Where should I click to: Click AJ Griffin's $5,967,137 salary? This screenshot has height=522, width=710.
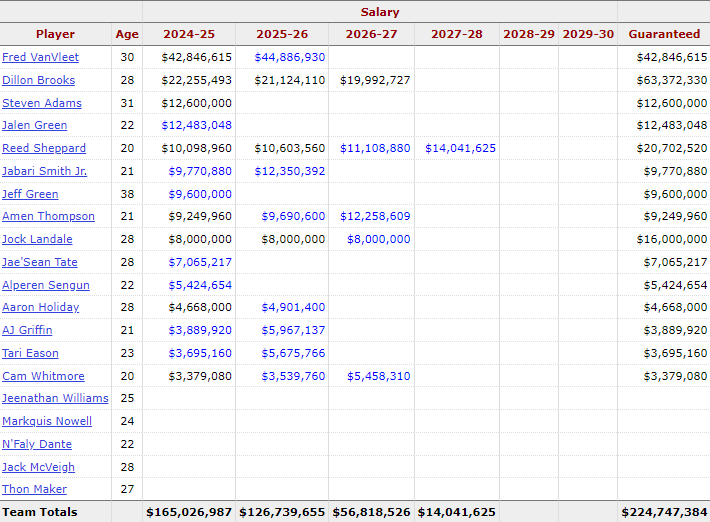point(293,330)
